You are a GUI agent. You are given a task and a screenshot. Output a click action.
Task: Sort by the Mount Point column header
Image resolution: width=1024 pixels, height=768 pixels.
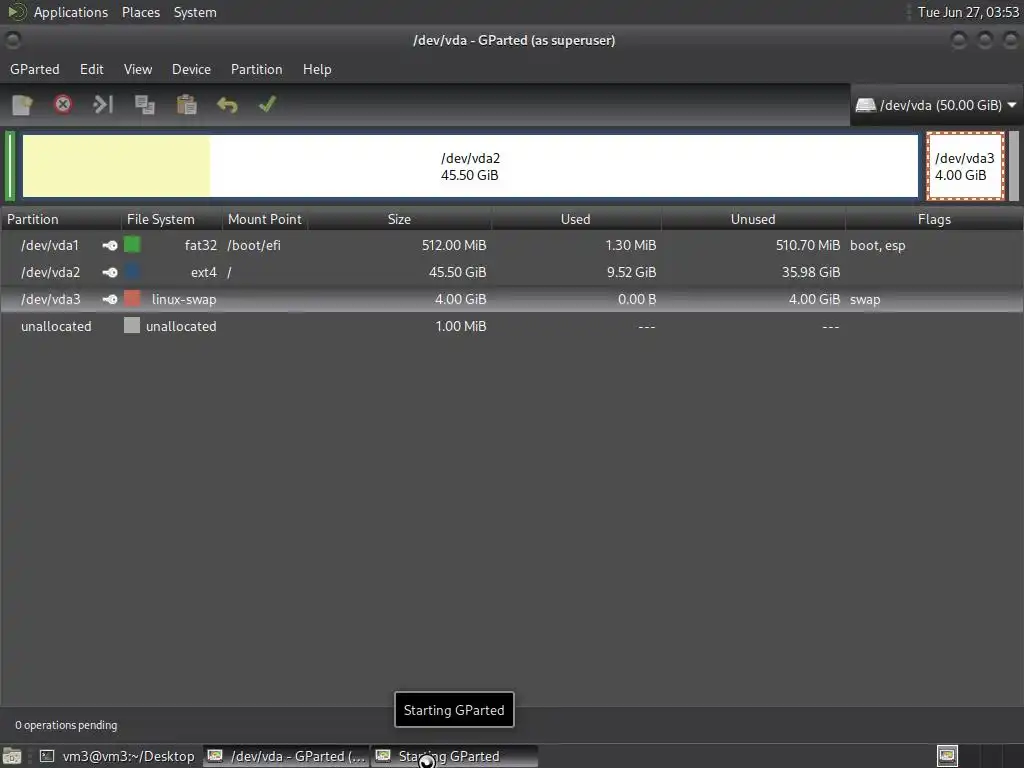pos(265,219)
